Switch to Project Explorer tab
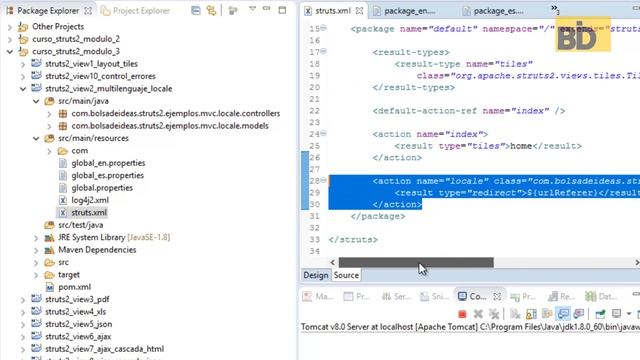This screenshot has width=640, height=360. pos(135,11)
